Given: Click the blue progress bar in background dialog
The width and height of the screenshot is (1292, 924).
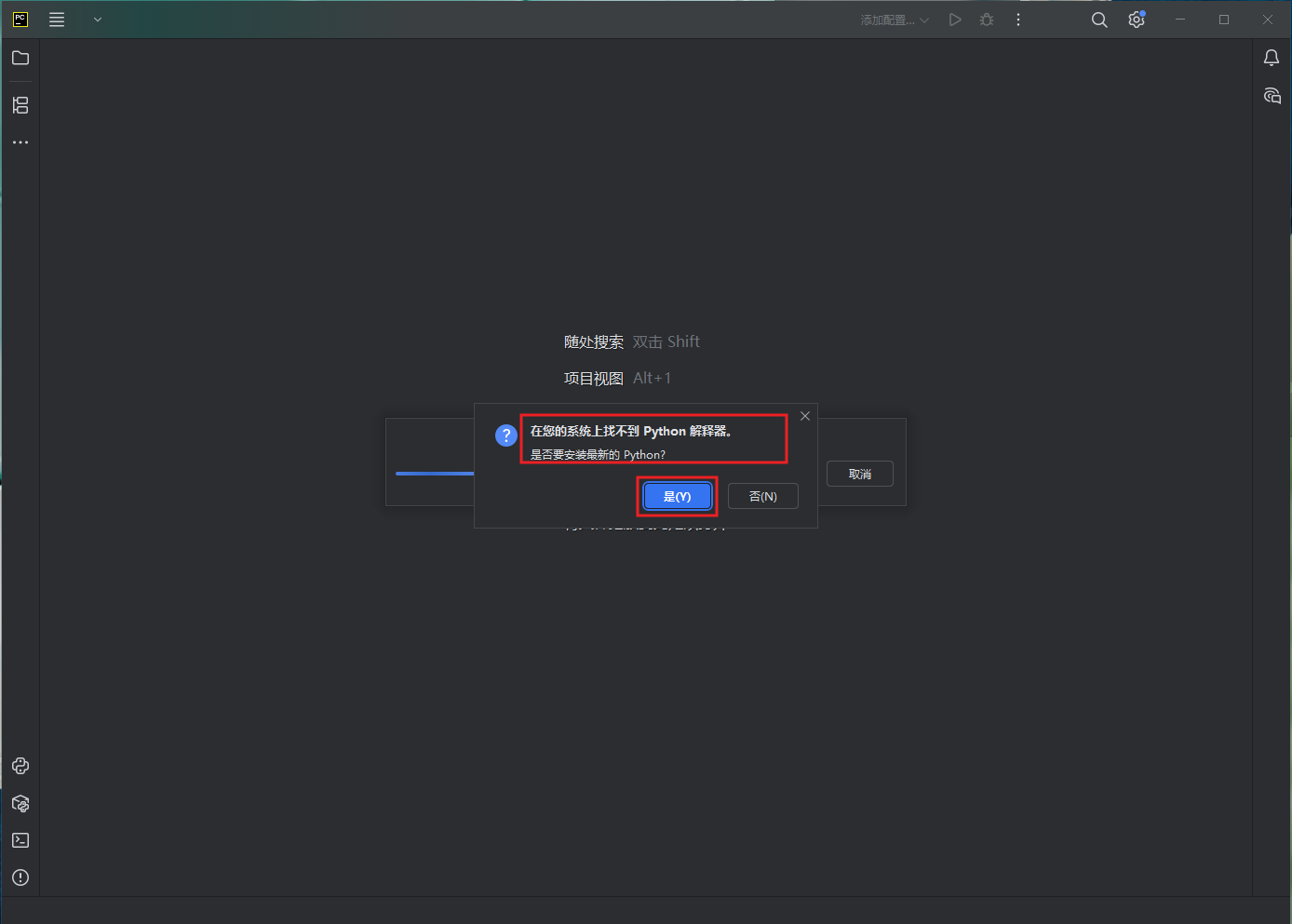Looking at the screenshot, I should (x=435, y=474).
